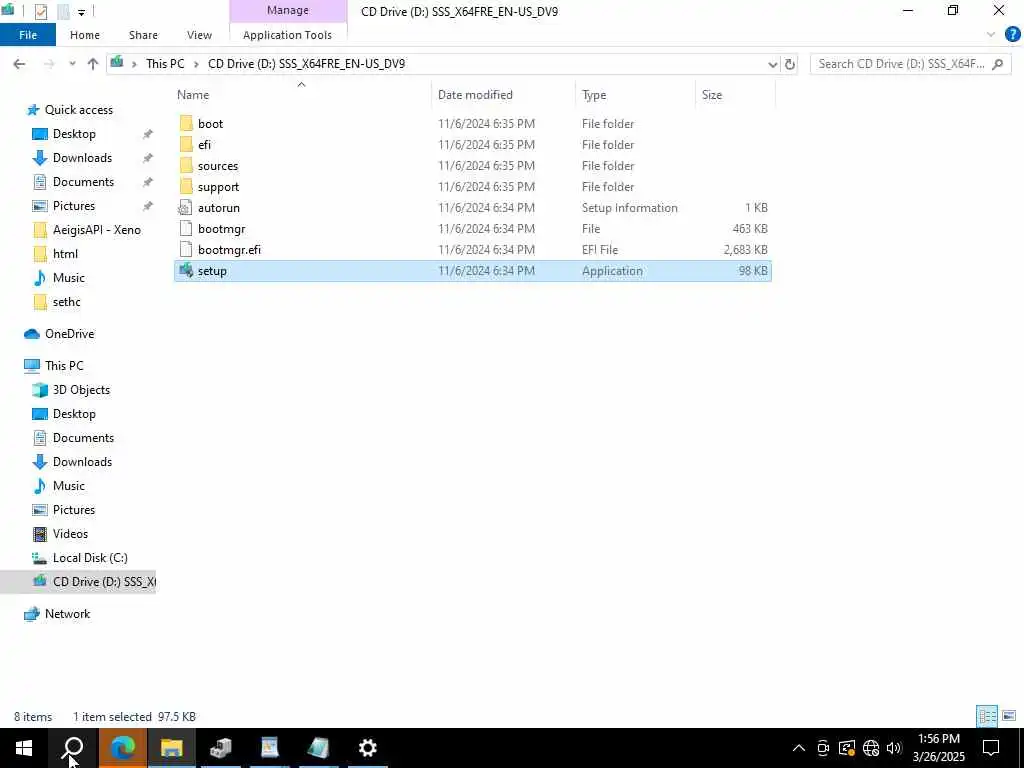The image size is (1024, 768).
Task: Go back with the Back arrow
Action: pyautogui.click(x=20, y=64)
